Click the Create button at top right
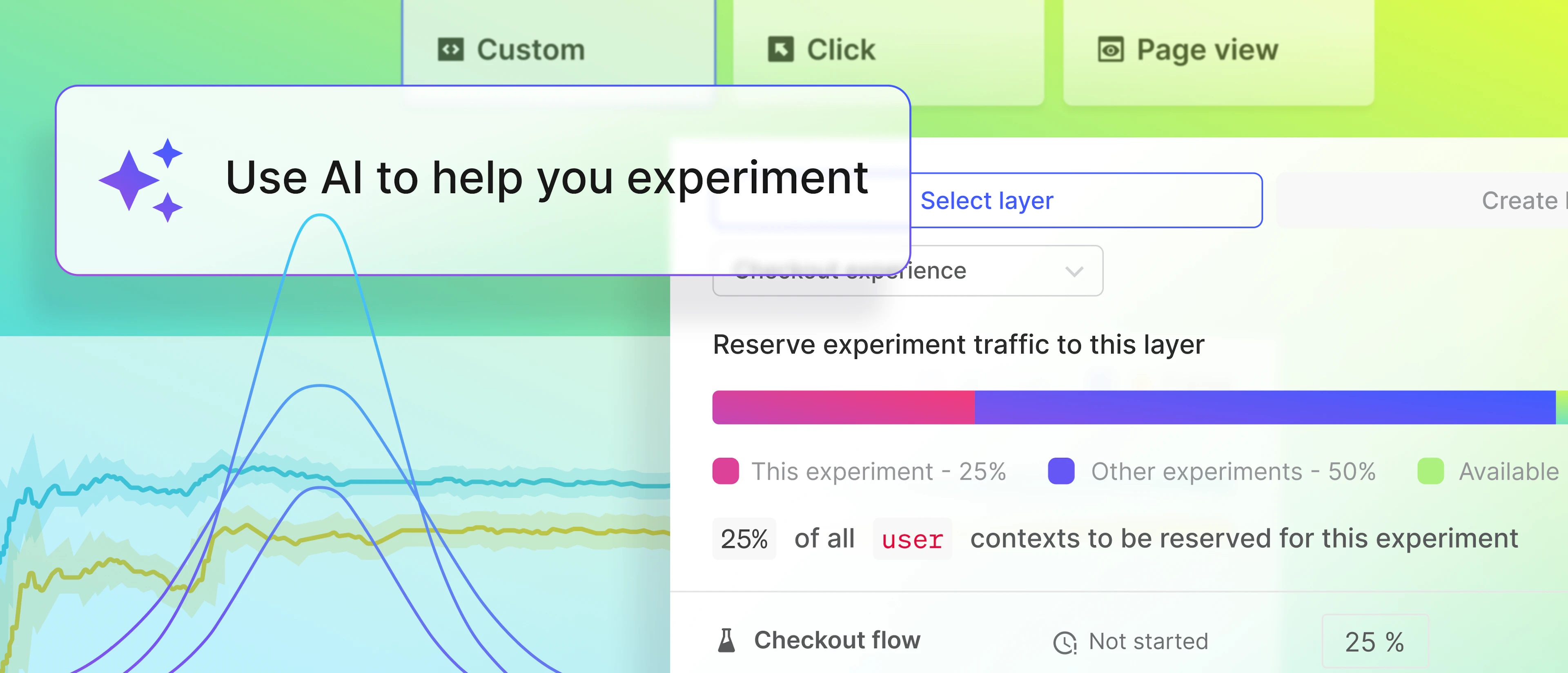Screen dimensions: 1568x673 click(1522, 200)
